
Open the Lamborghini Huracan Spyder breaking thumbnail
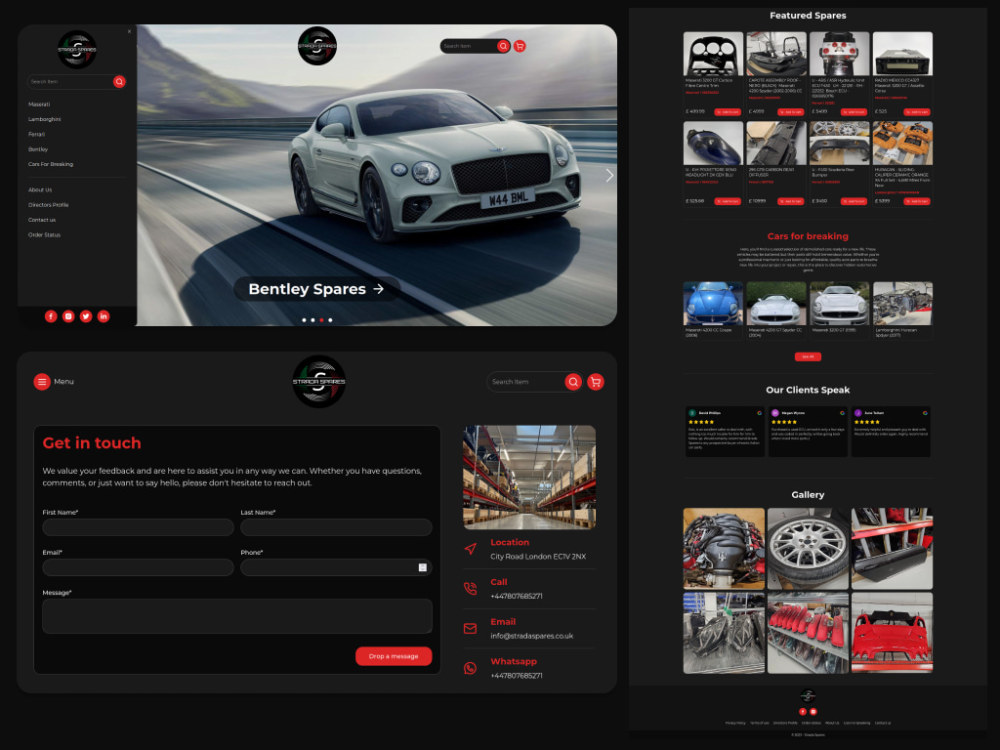[902, 304]
